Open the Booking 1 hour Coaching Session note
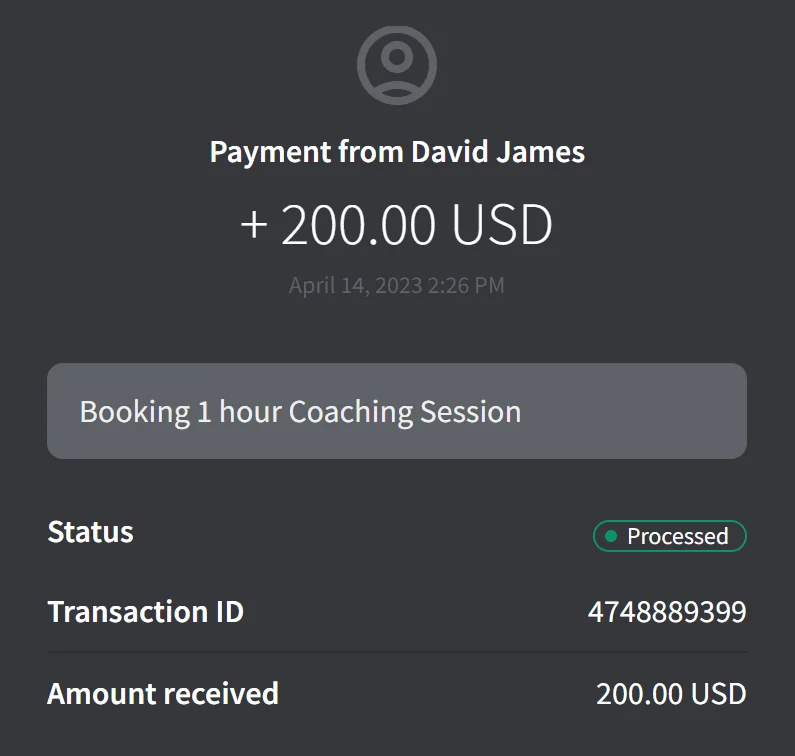 pos(397,411)
